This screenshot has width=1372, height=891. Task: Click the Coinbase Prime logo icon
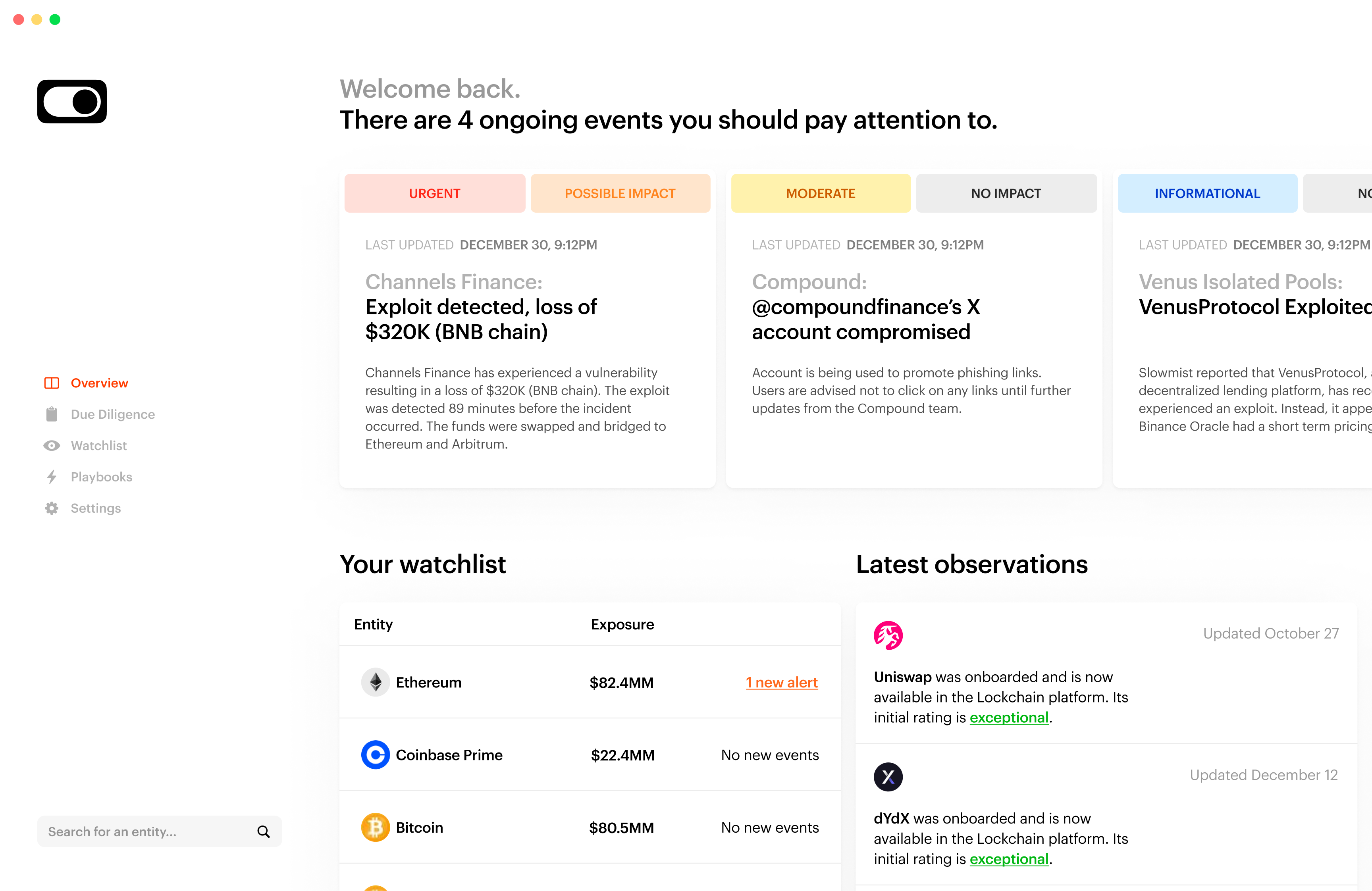point(375,755)
